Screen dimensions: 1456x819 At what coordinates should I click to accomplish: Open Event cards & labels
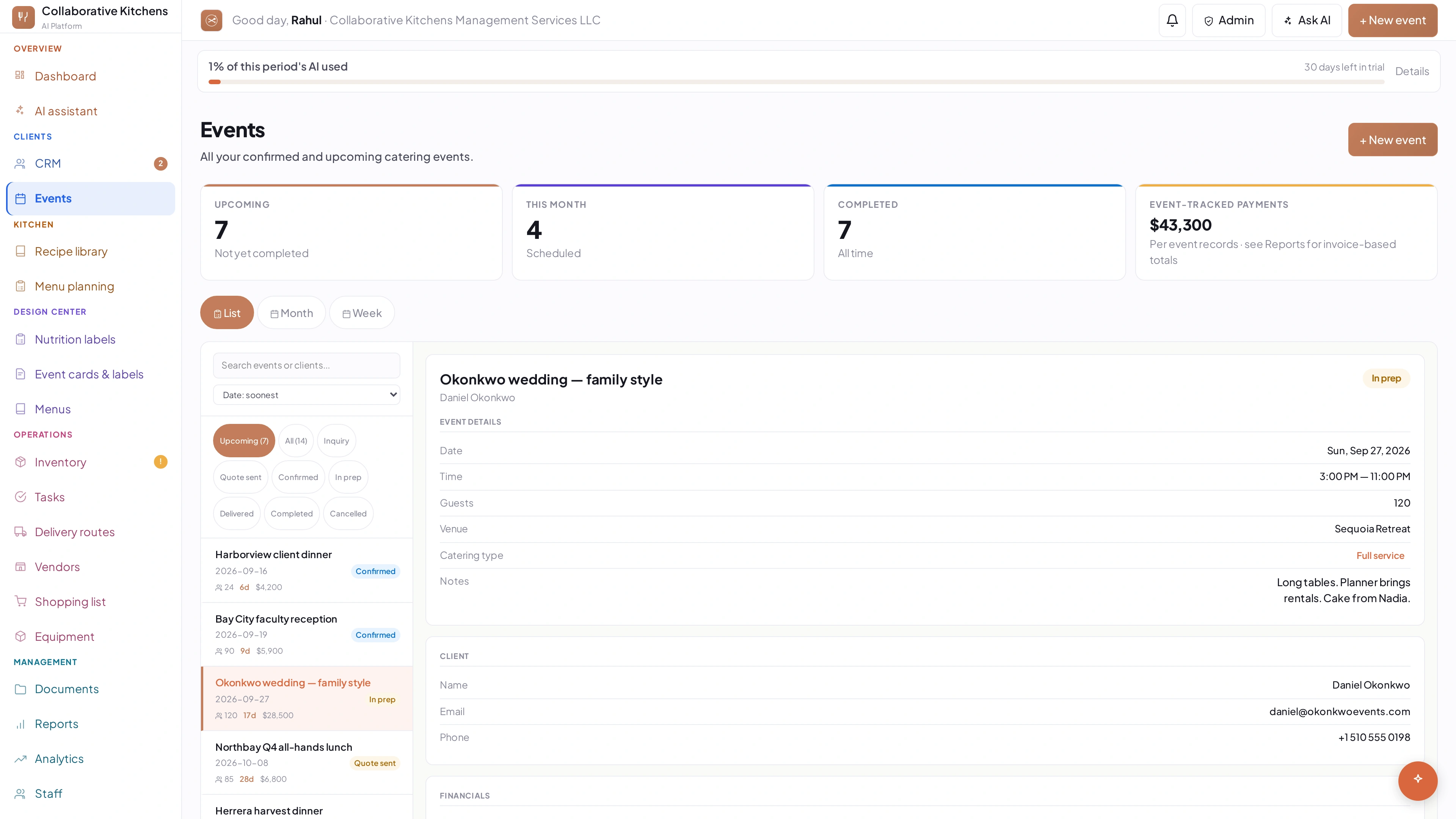coord(91,374)
